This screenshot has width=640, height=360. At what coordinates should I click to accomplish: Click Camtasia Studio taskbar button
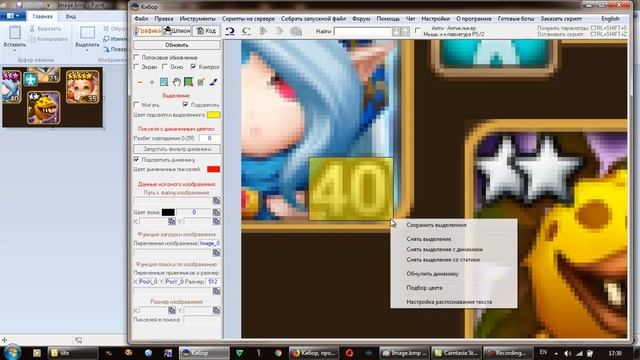click(456, 353)
